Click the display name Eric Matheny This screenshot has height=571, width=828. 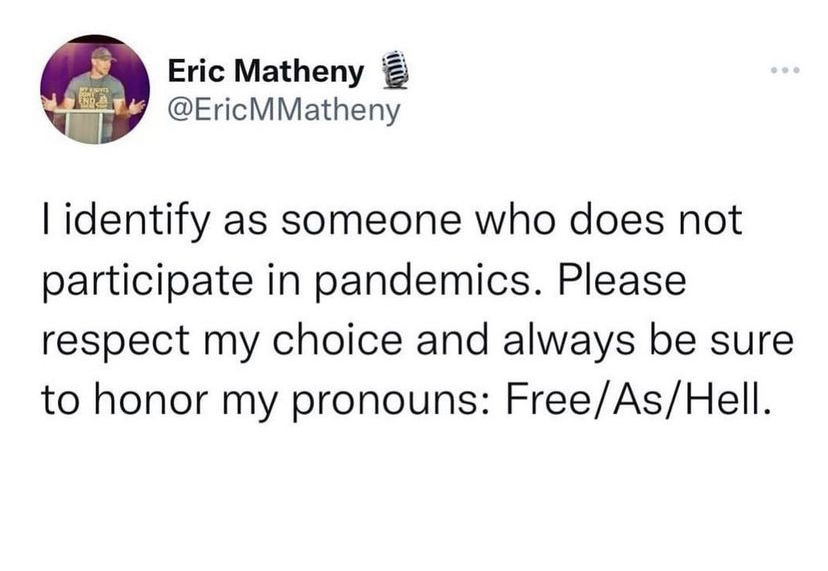tap(264, 72)
